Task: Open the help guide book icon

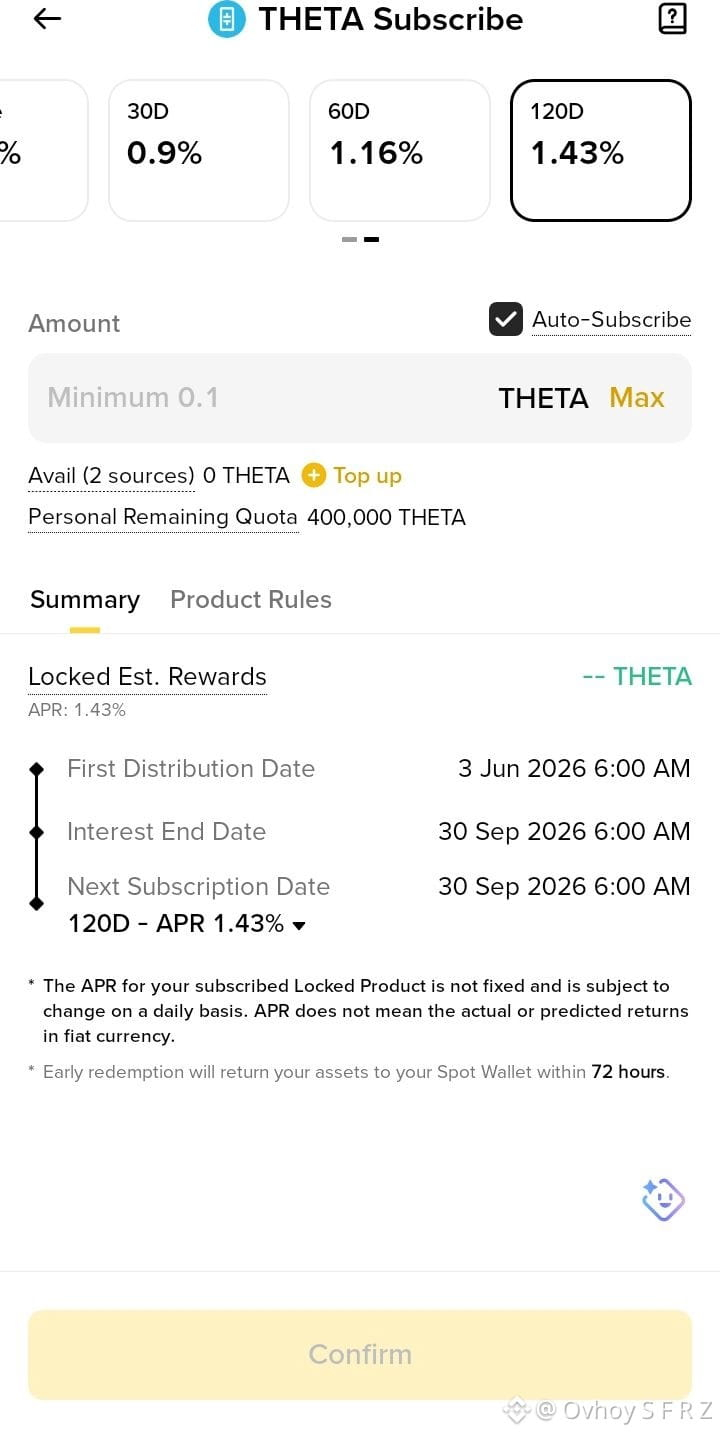Action: tap(673, 18)
